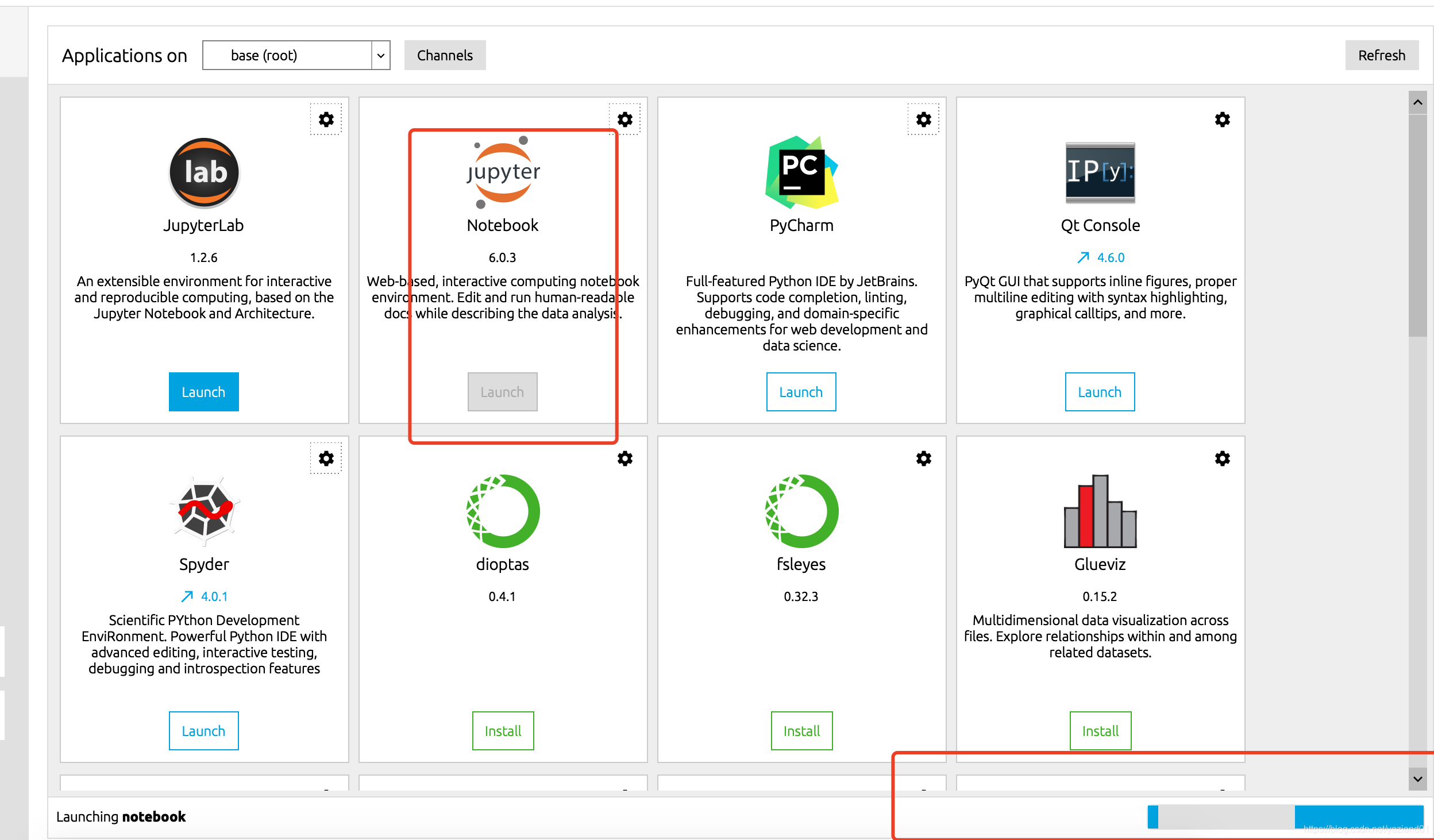Image resolution: width=1434 pixels, height=840 pixels.
Task: Click the fsleyes green ring logo
Action: pos(801,511)
